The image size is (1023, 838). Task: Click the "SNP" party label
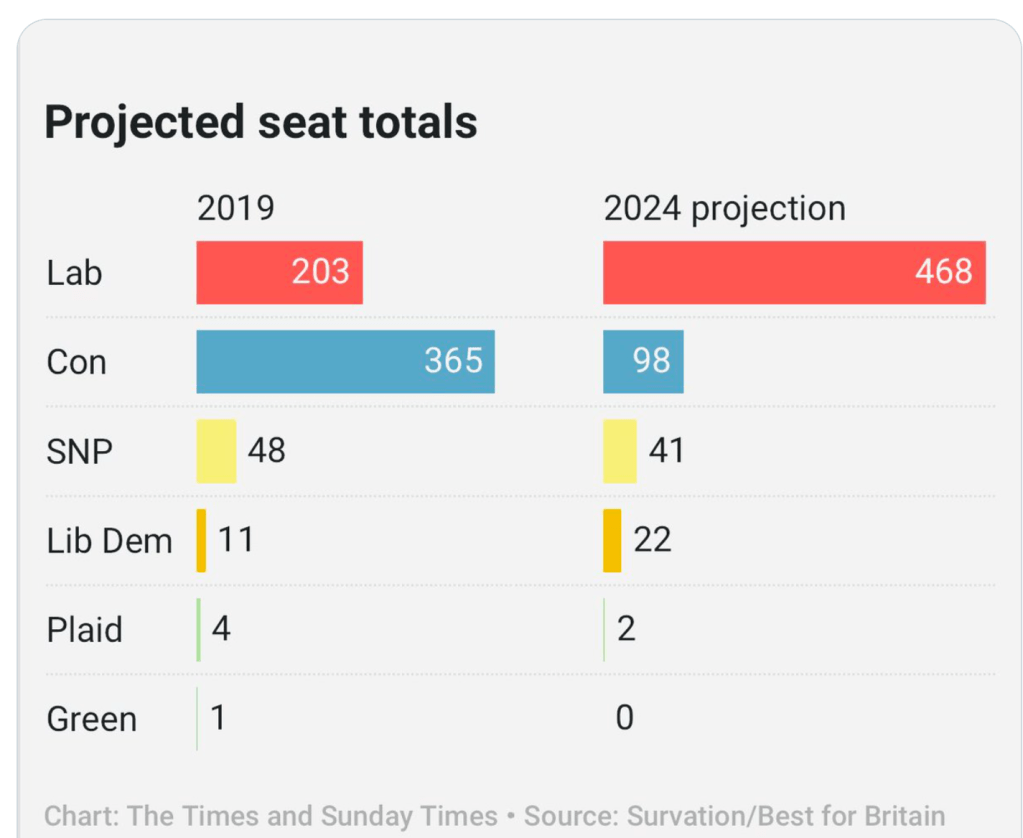[79, 451]
